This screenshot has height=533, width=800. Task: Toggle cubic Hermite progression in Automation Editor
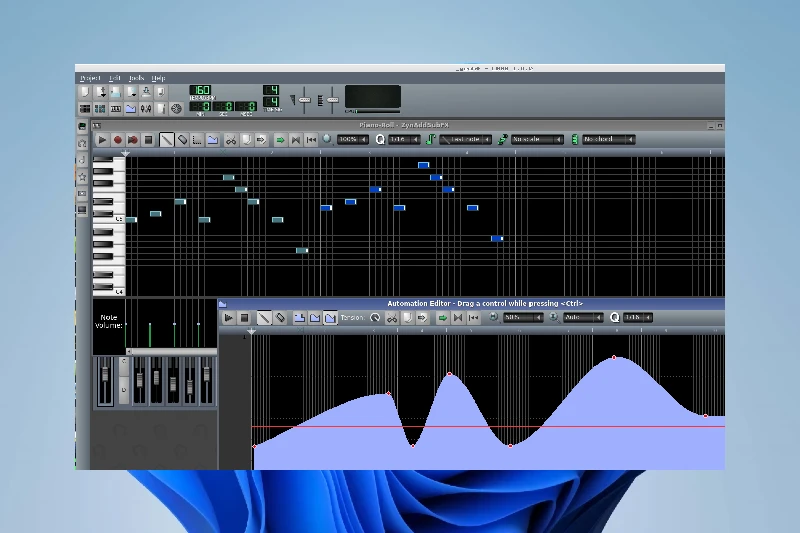[x=330, y=318]
